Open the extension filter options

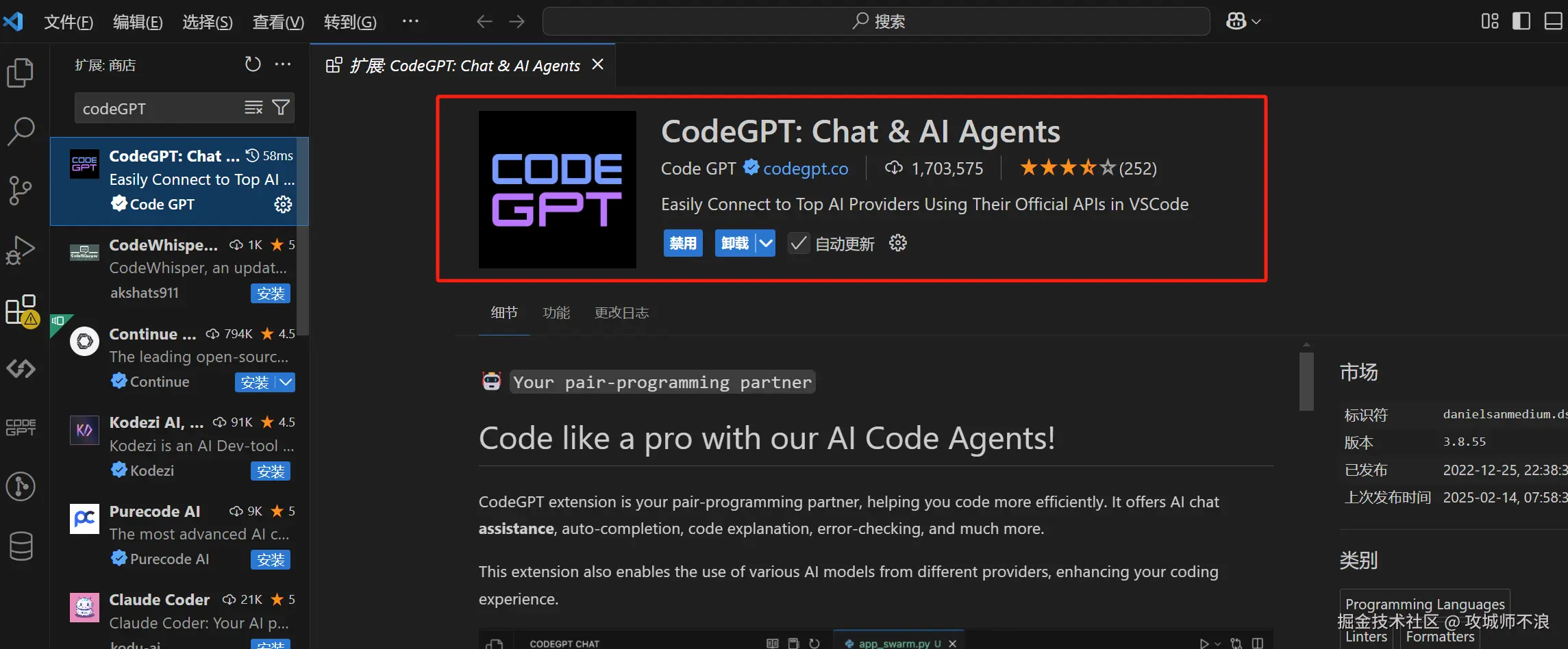tap(281, 107)
